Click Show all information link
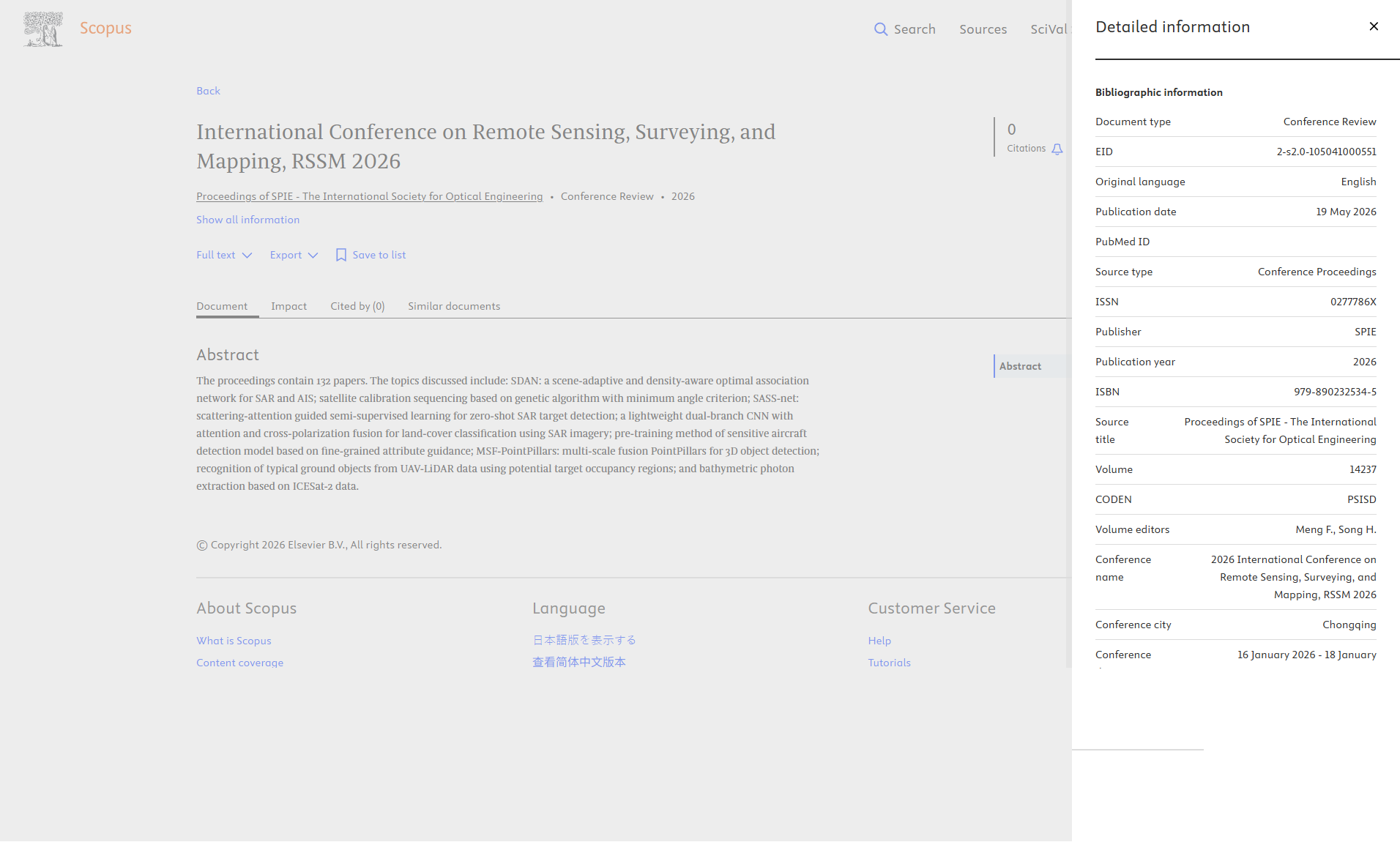The width and height of the screenshot is (1400, 842). coord(247,220)
